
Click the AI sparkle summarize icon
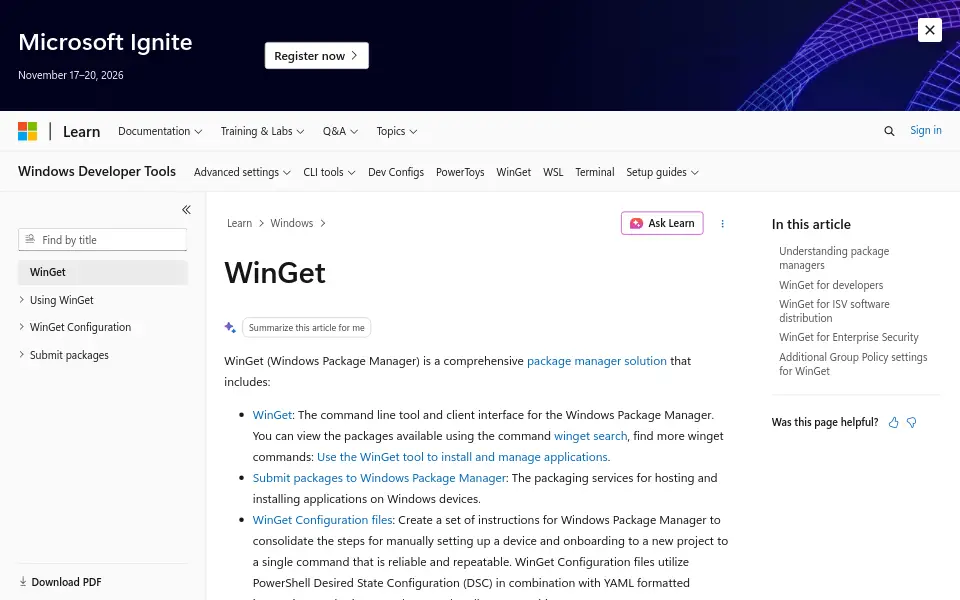coord(230,328)
